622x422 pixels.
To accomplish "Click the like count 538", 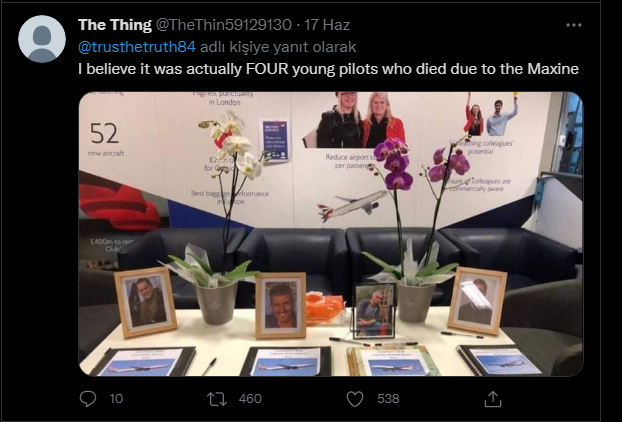I will [387, 398].
